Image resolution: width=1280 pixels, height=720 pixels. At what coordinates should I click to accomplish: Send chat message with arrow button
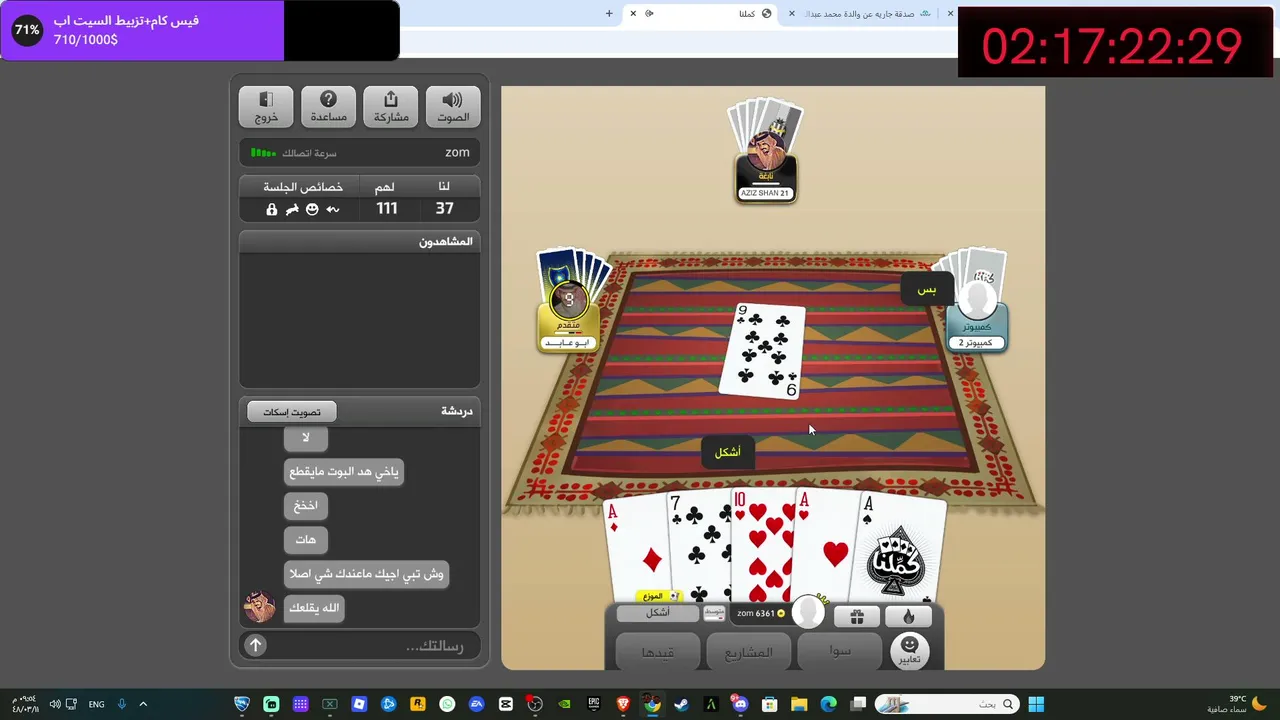tap(255, 646)
